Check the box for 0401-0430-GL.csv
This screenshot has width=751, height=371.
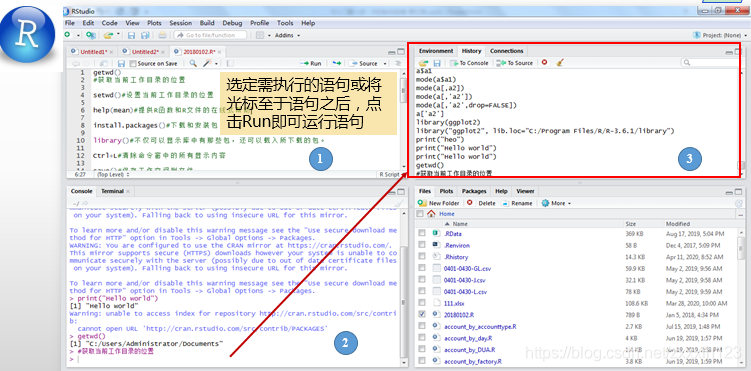pyautogui.click(x=421, y=268)
